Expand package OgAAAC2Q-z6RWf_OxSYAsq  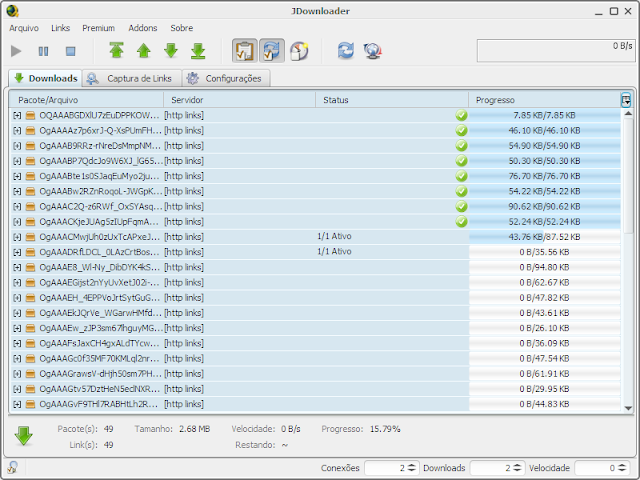tap(17, 207)
